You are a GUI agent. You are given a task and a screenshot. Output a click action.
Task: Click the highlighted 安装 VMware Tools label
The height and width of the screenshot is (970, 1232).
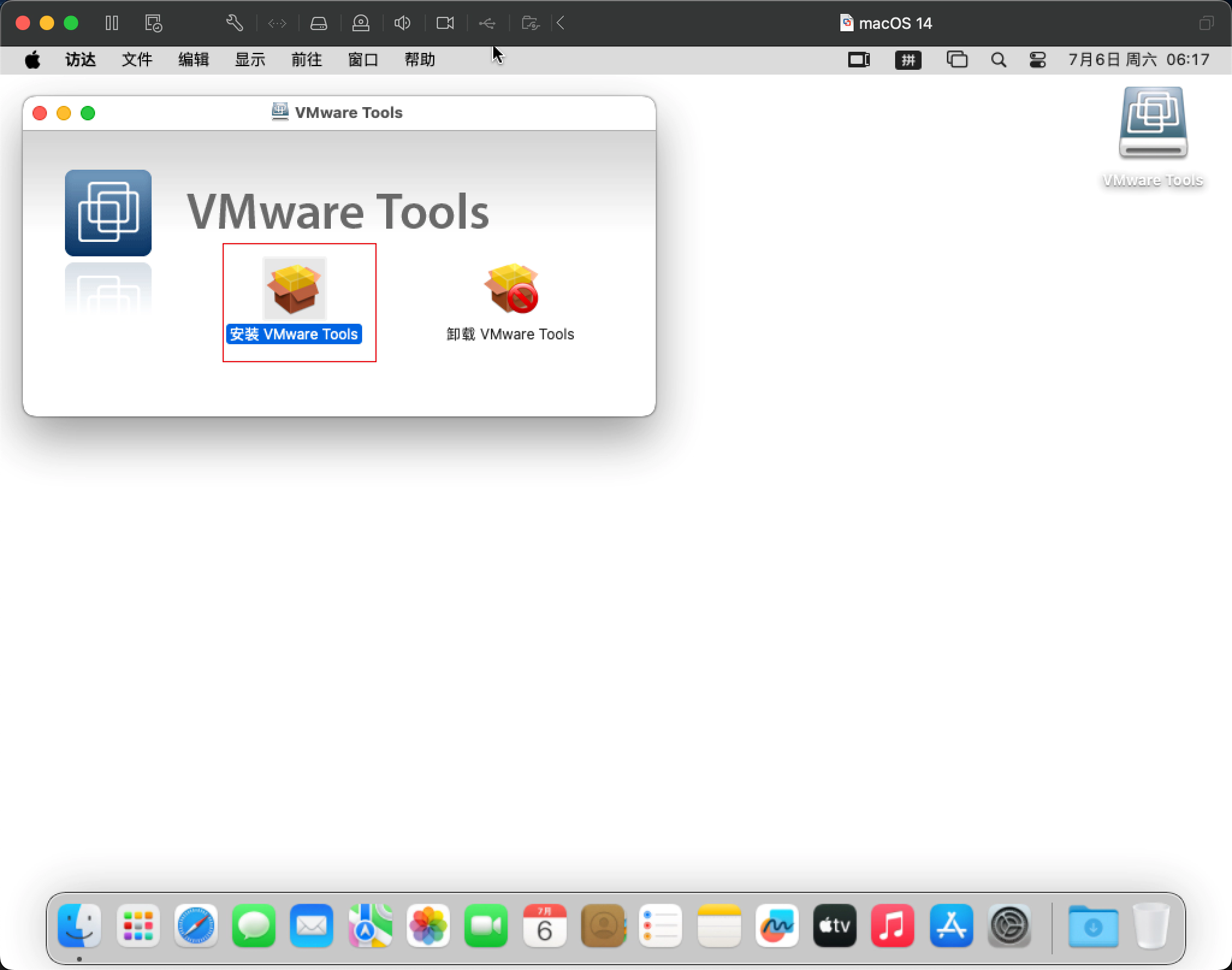click(x=294, y=334)
